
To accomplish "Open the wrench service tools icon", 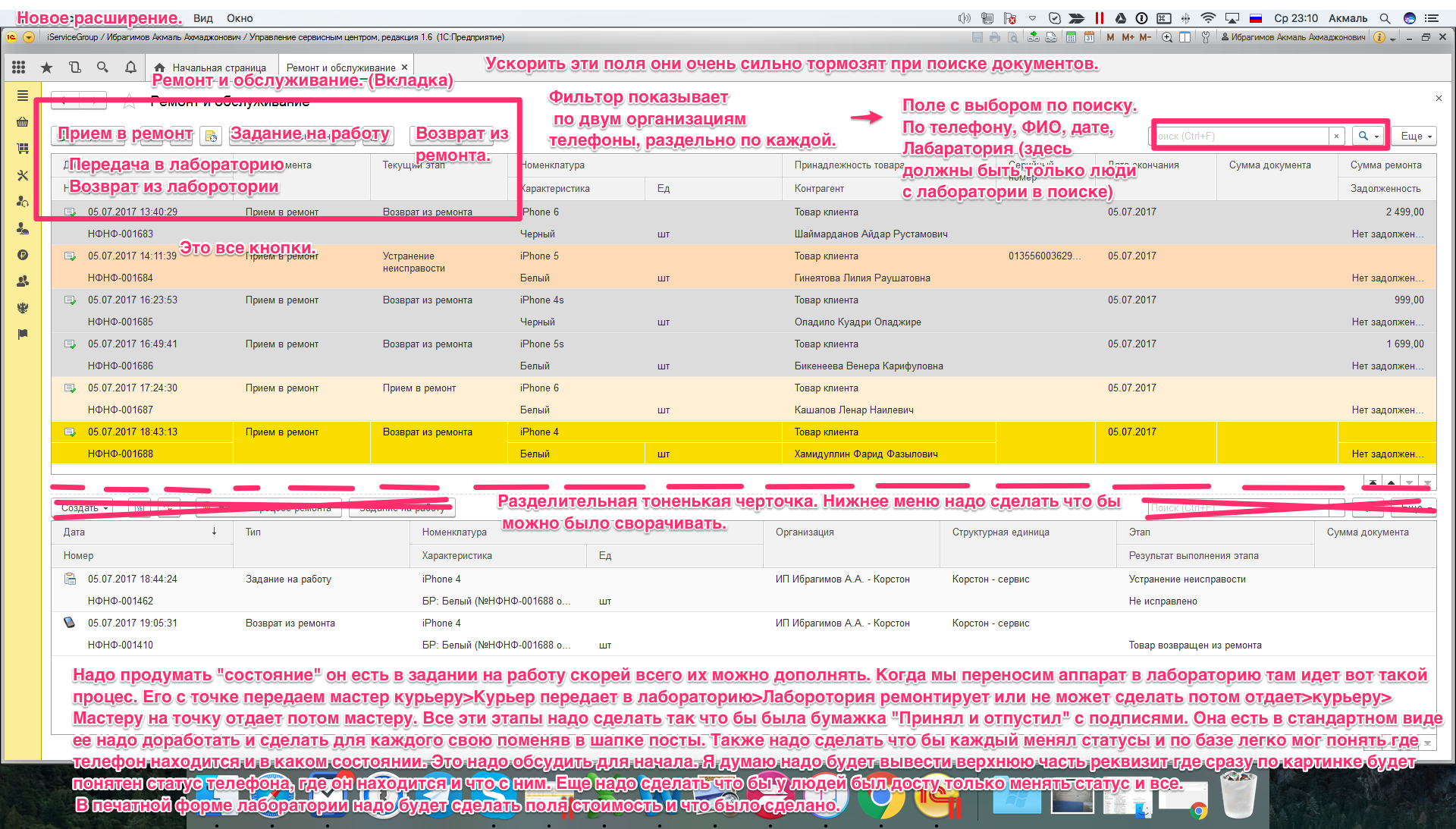I will (1205, 37).
